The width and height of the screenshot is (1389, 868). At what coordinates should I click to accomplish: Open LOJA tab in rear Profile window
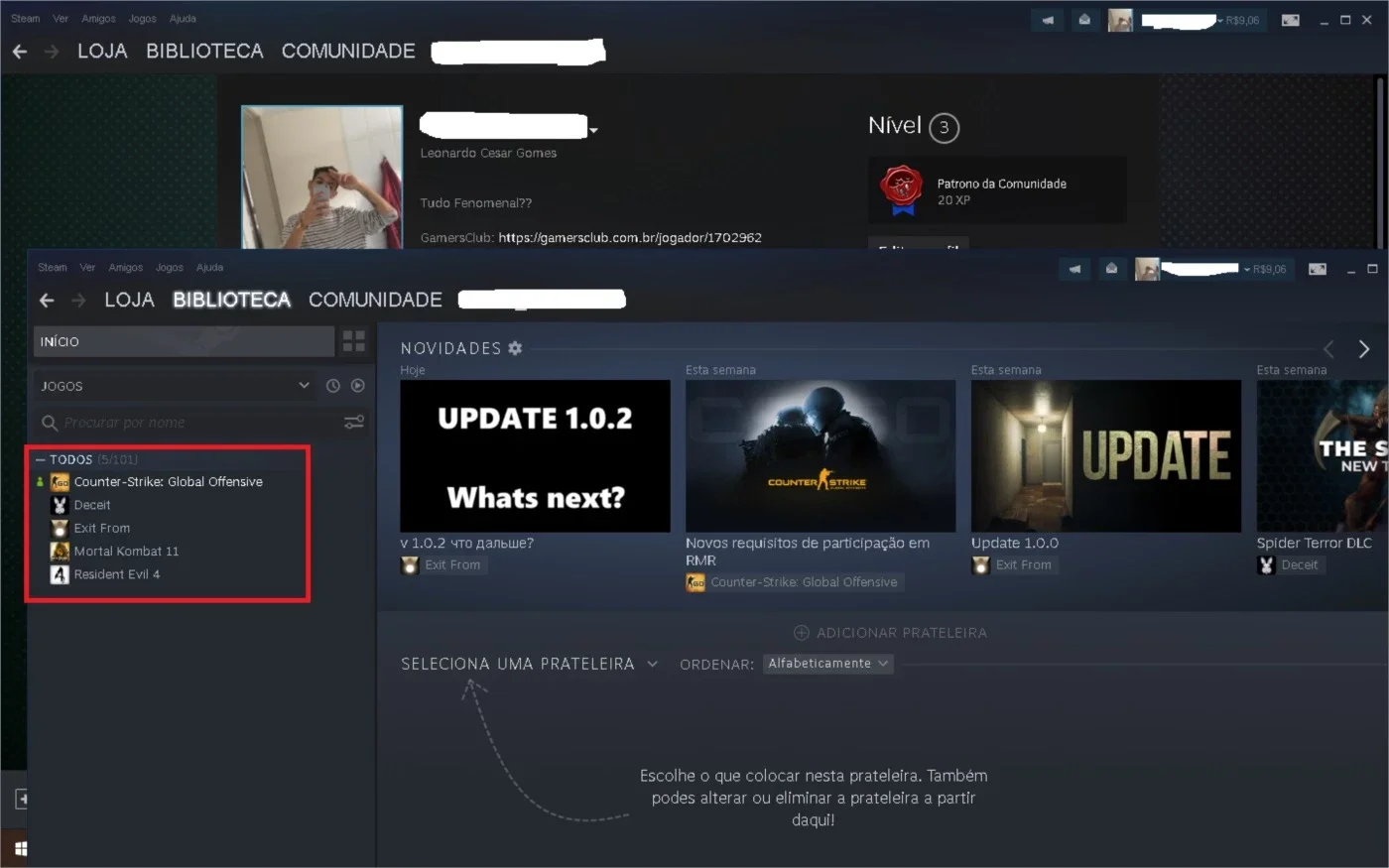(103, 52)
